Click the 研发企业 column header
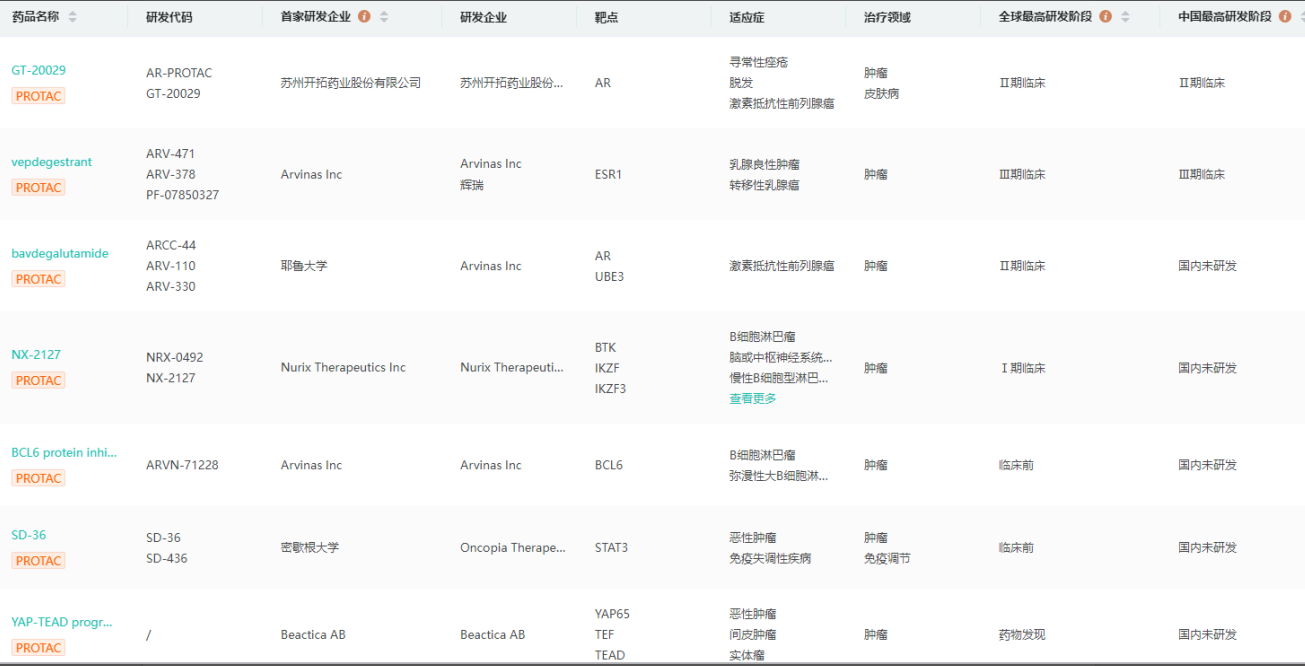 (x=484, y=18)
